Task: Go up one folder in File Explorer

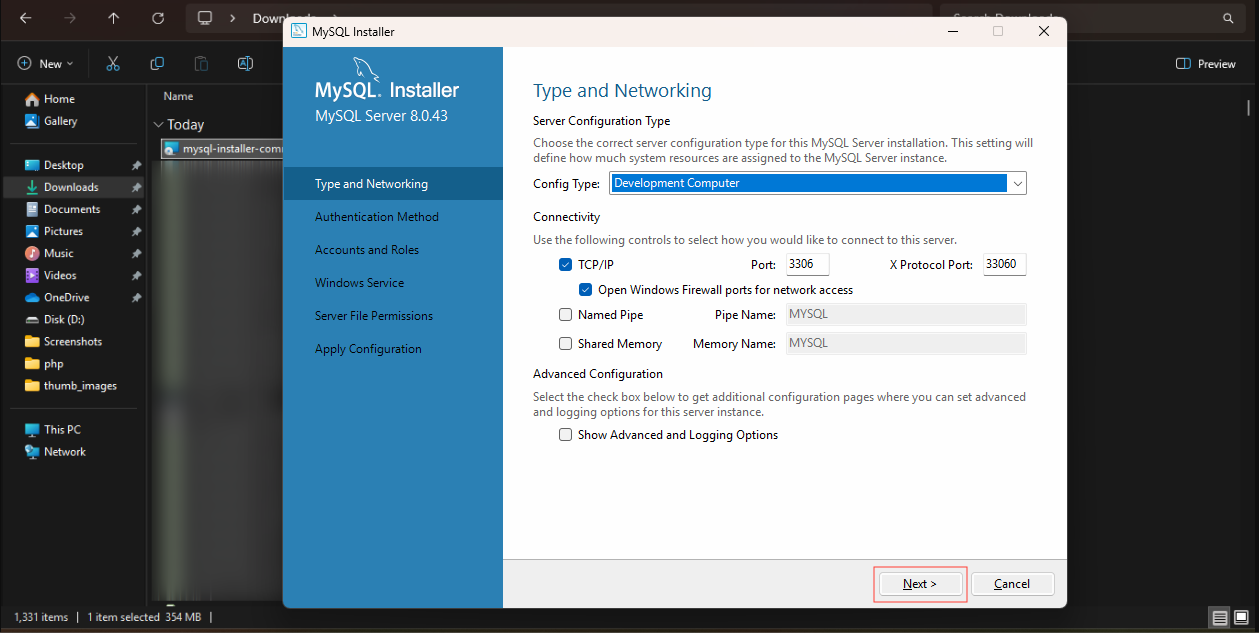Action: (x=113, y=18)
